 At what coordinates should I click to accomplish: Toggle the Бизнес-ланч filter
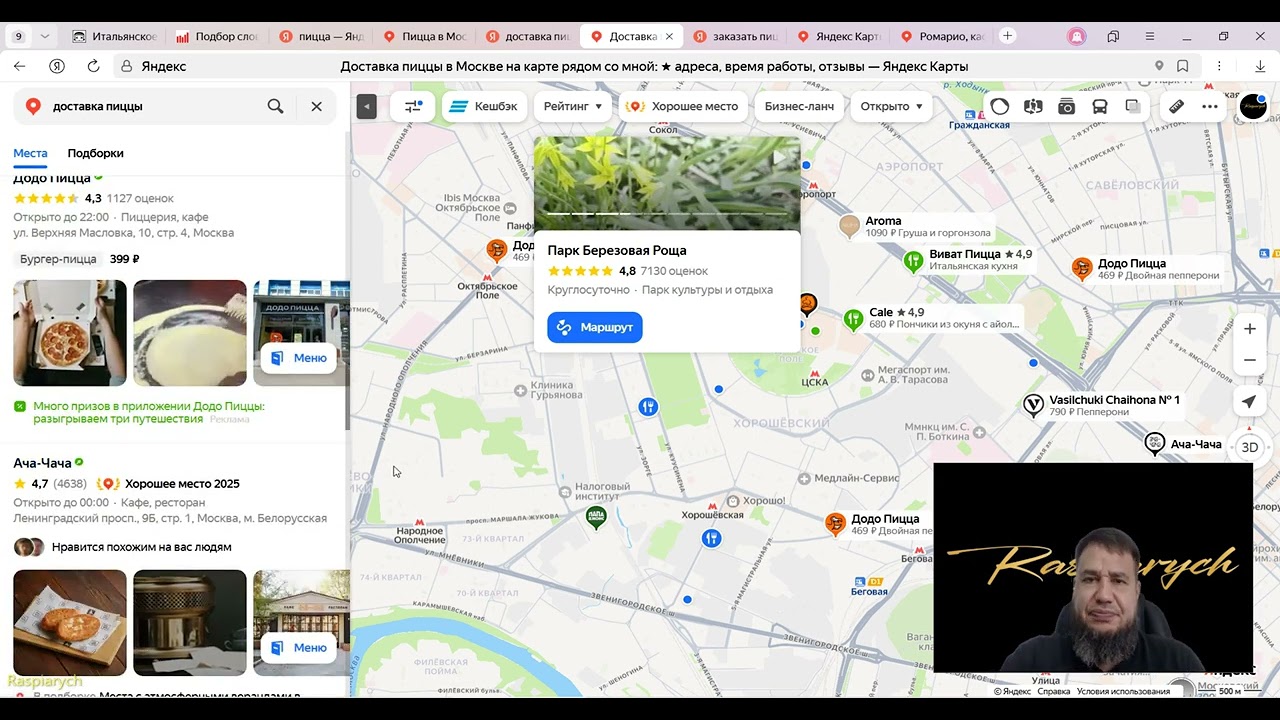point(799,106)
